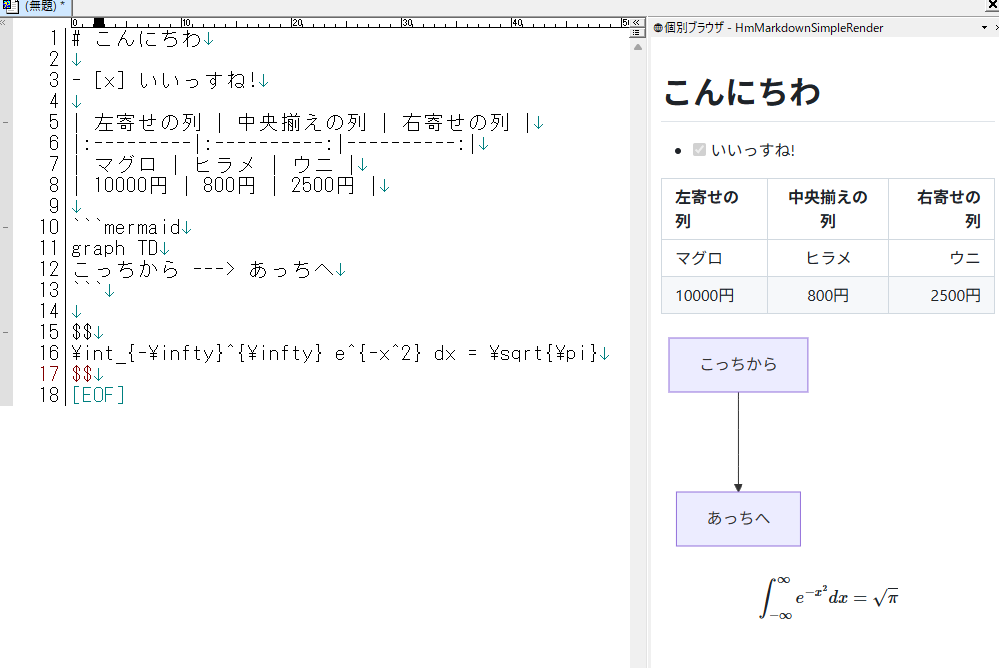Click the double-chevron at the left margin top
Viewport: 999px width, 668px height.
(3, 22)
